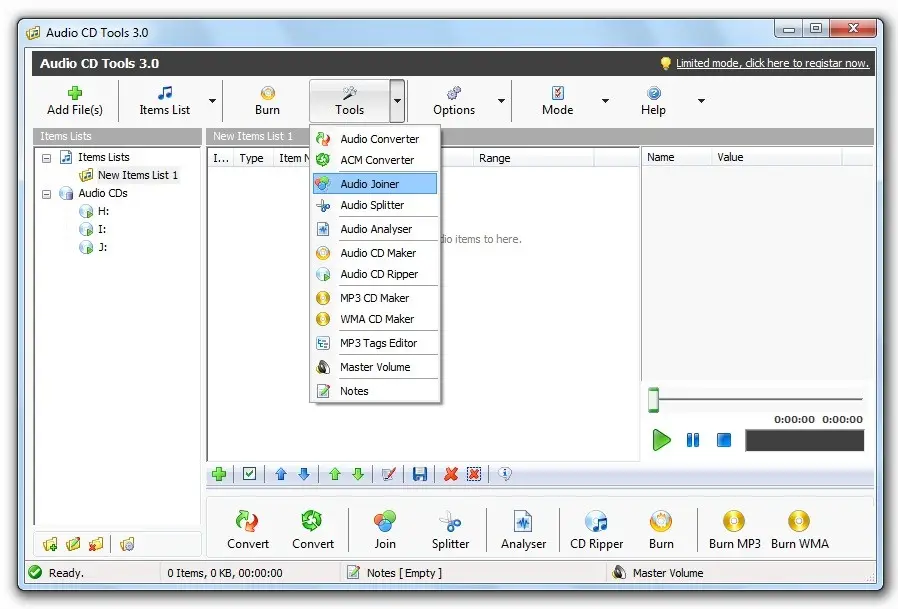
Task: Click the playback position slider thumb
Action: pyautogui.click(x=653, y=400)
